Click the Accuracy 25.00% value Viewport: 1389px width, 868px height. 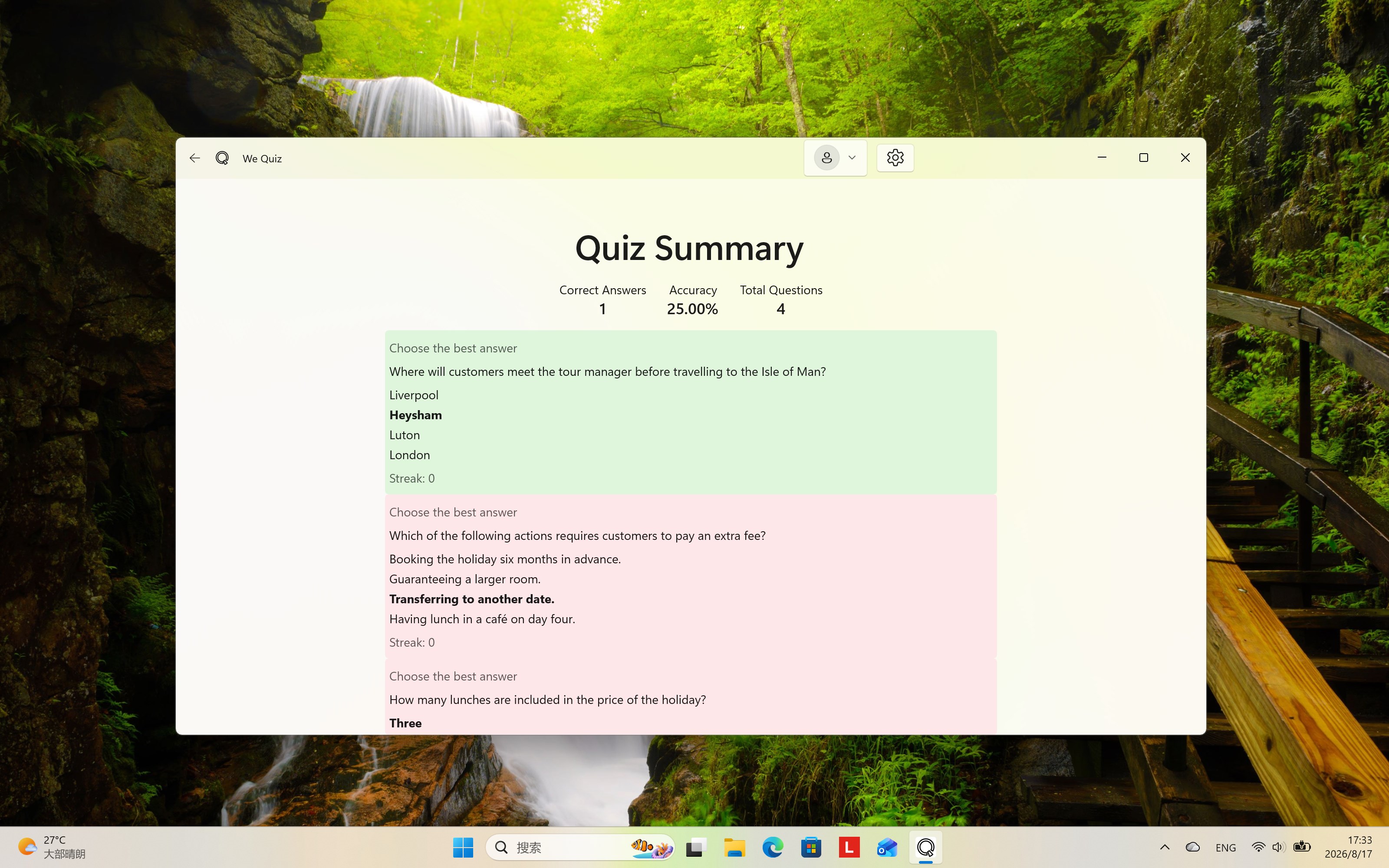pos(692,309)
